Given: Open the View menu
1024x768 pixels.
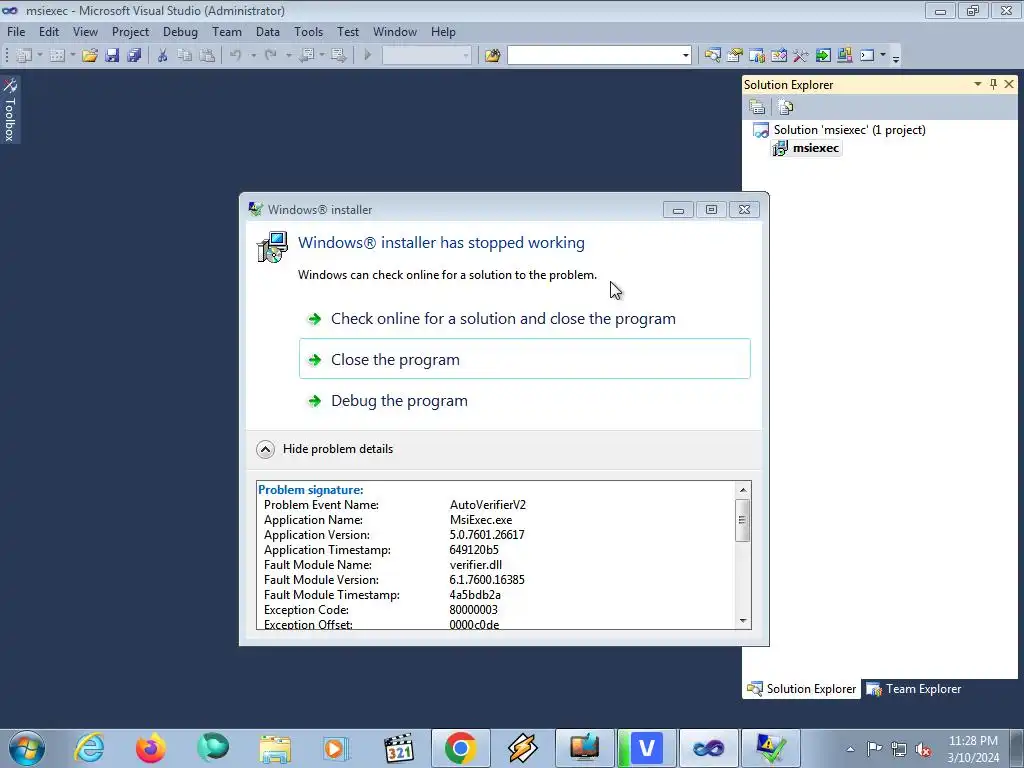Looking at the screenshot, I should (85, 31).
